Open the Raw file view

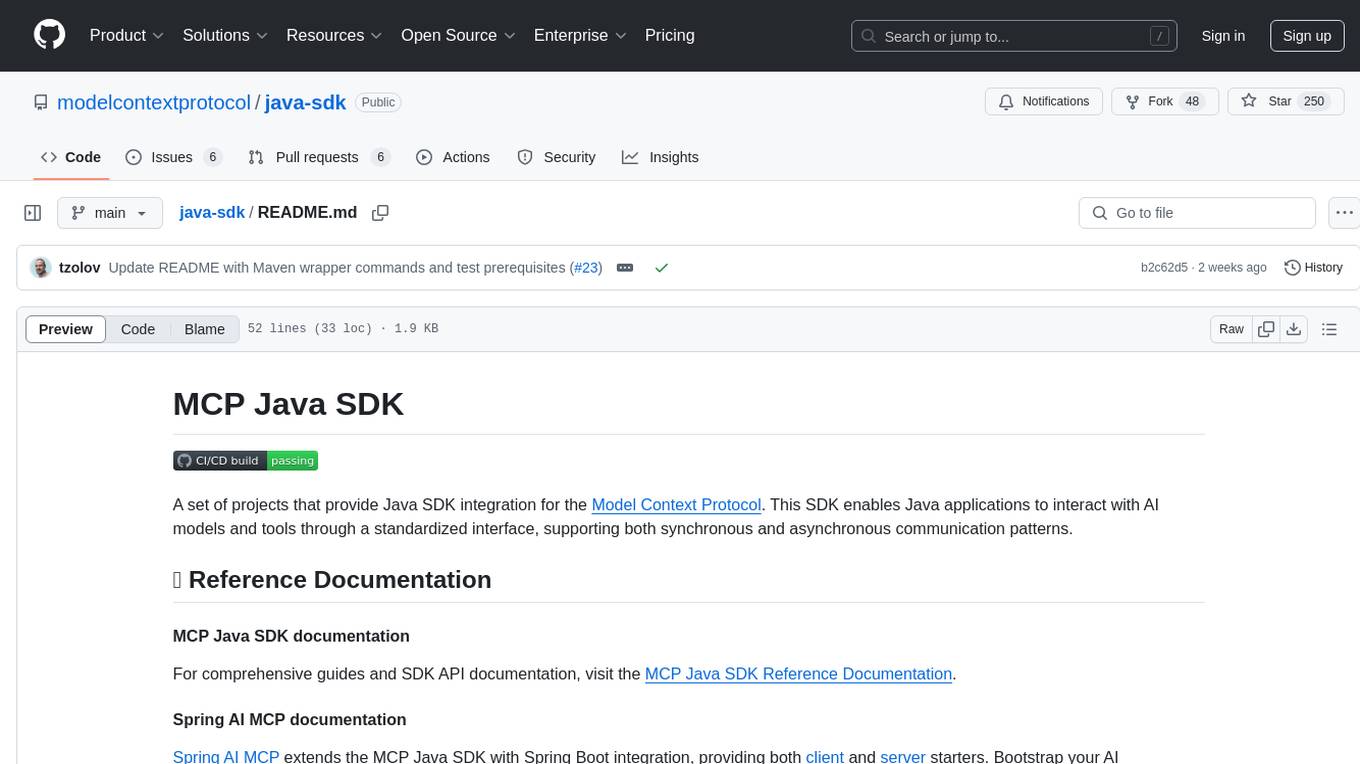coord(1231,329)
